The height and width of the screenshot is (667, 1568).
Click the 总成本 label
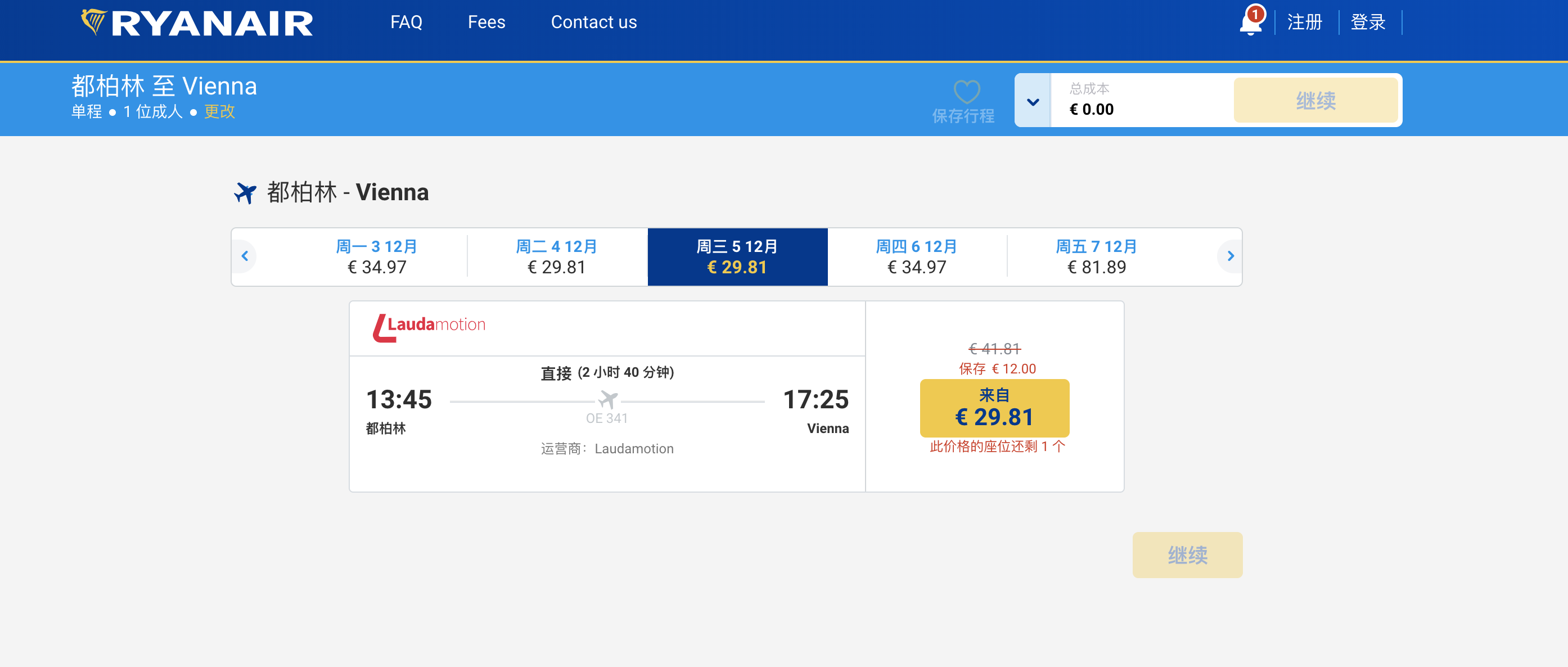1089,89
